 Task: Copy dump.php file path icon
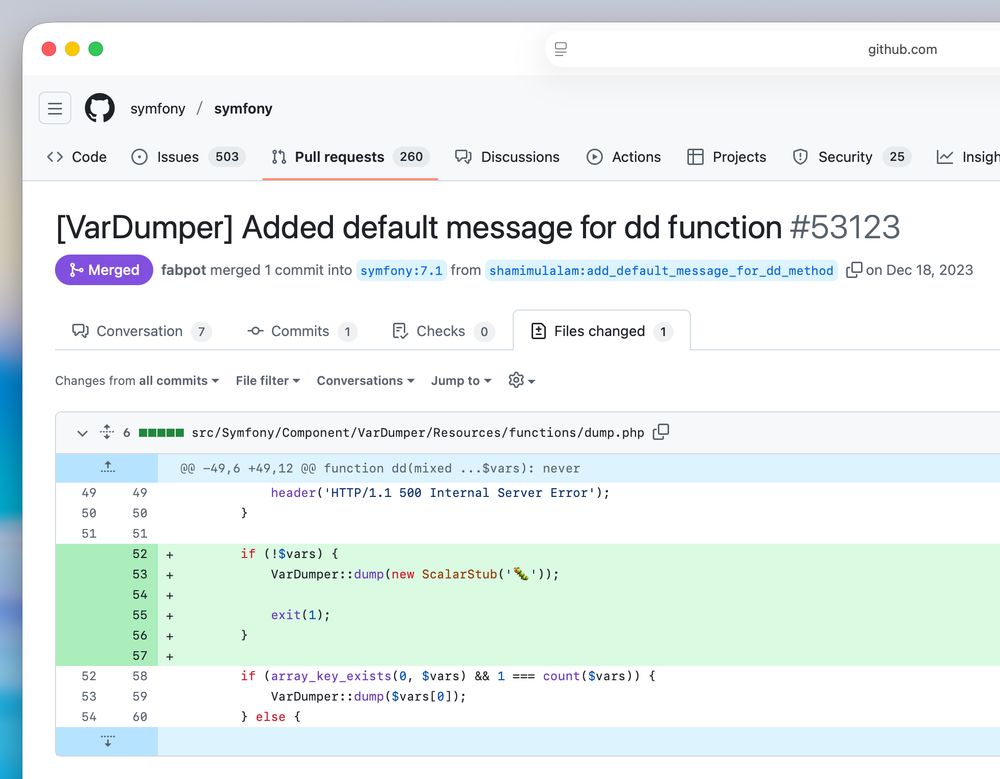(x=661, y=432)
